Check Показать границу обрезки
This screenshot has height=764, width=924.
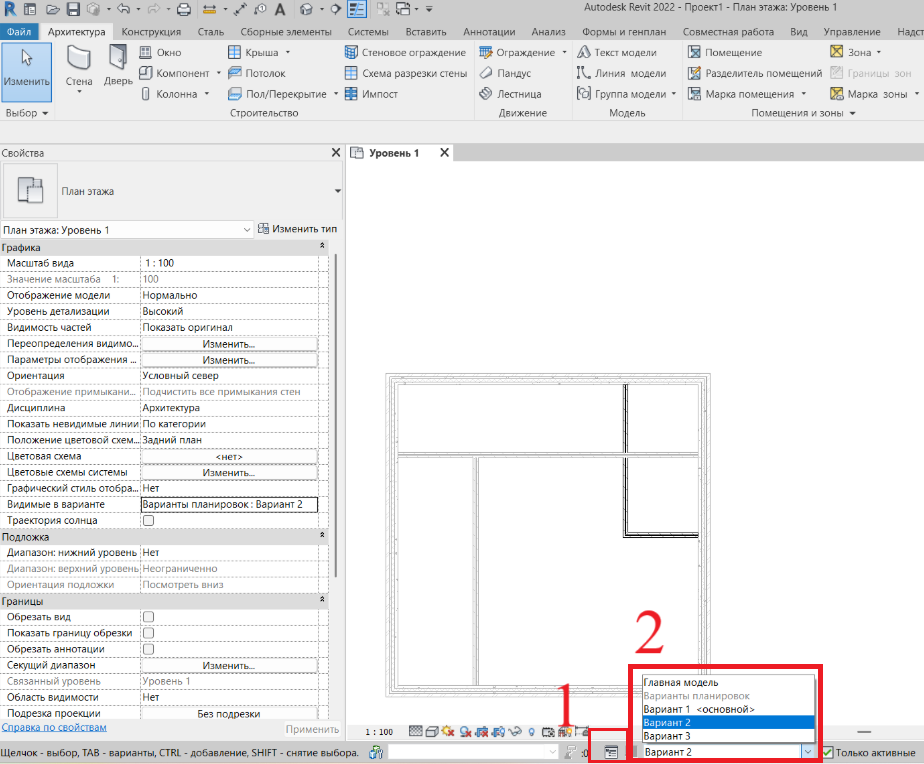tap(148, 633)
